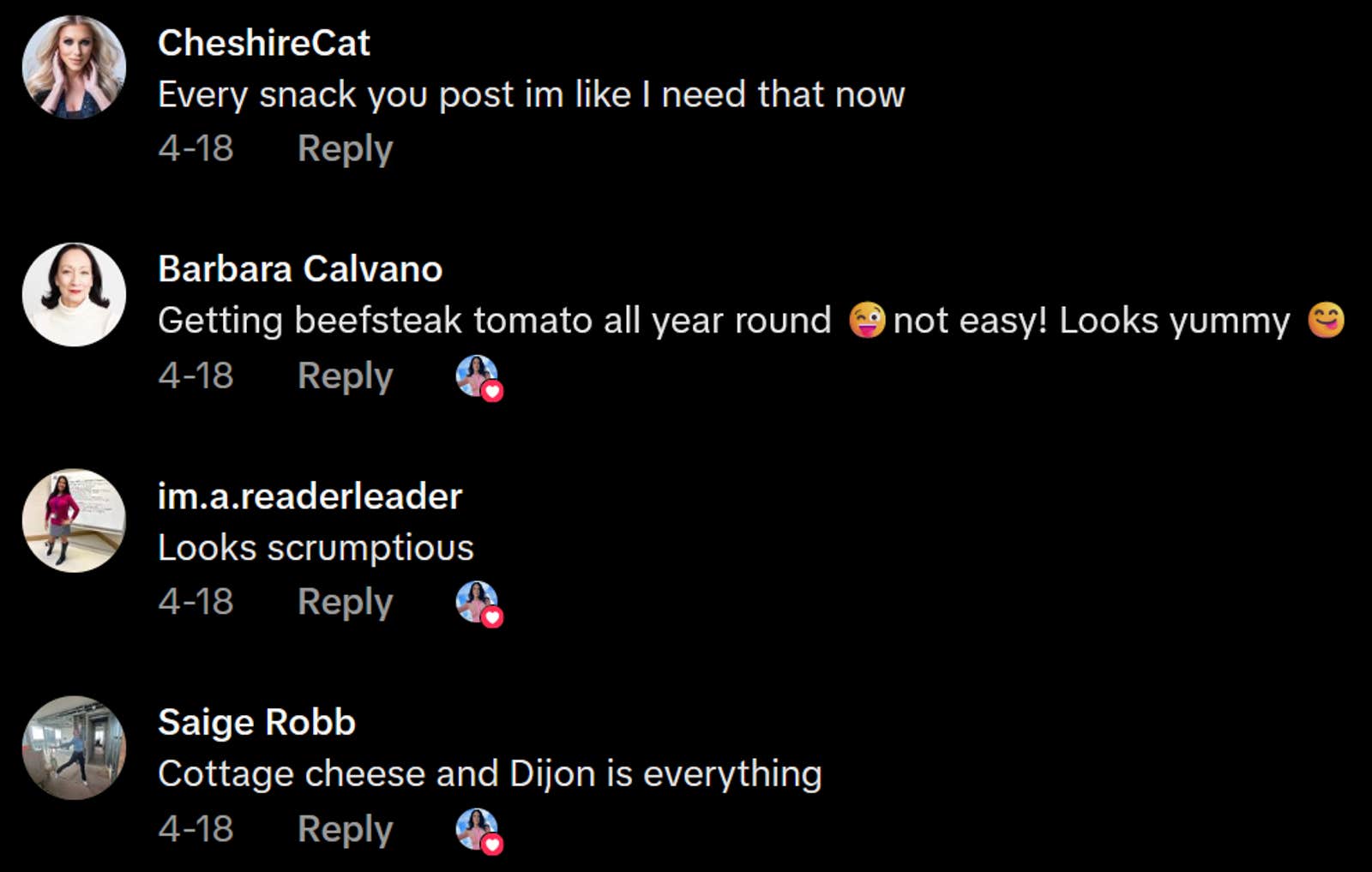
Task: Click the winking tongue emoji in Barbara's comment
Action: point(864,321)
